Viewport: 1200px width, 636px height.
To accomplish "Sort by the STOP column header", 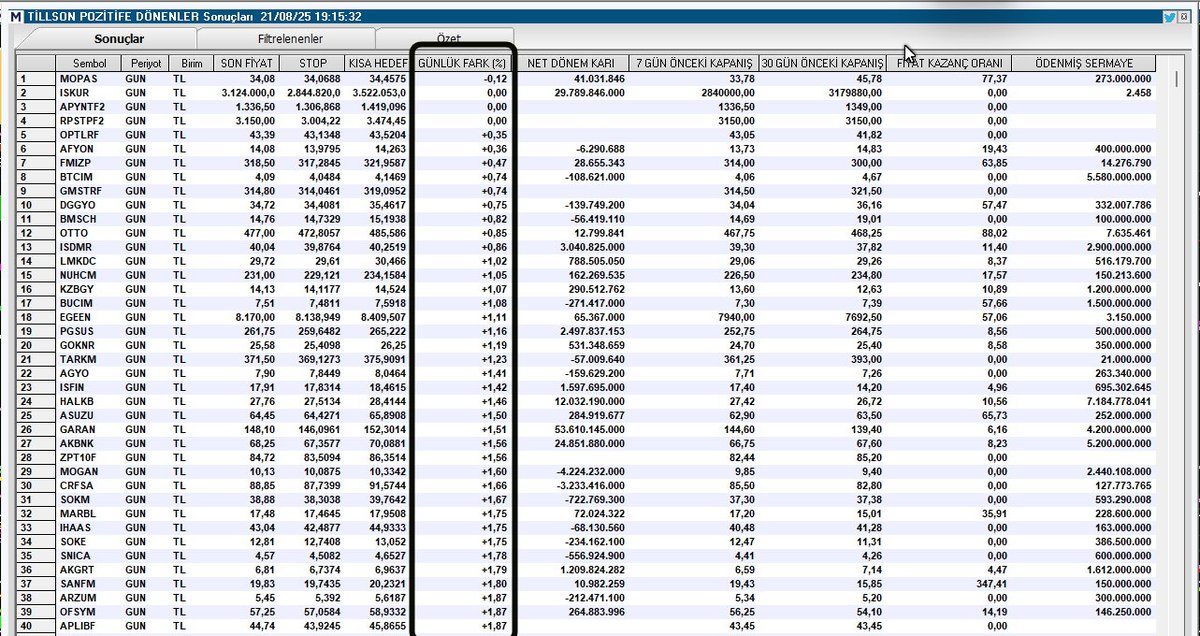I will (x=311, y=61).
